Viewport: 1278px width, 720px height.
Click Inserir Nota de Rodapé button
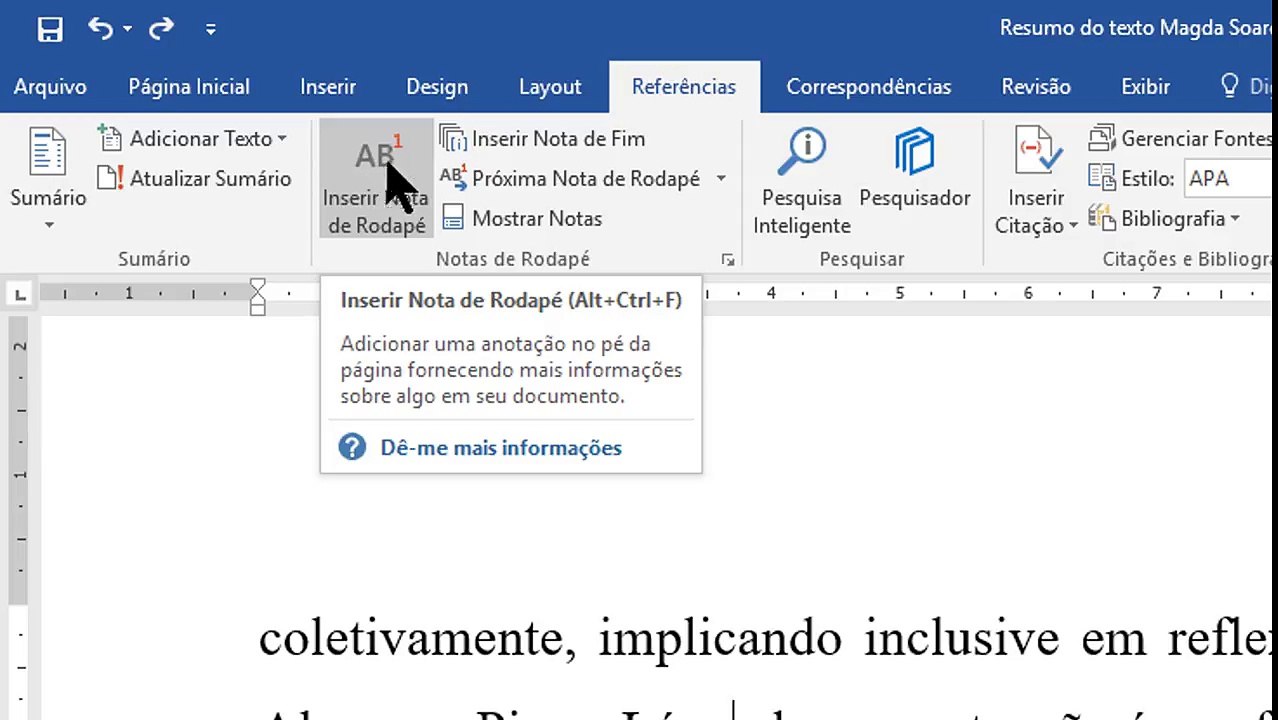tap(376, 180)
